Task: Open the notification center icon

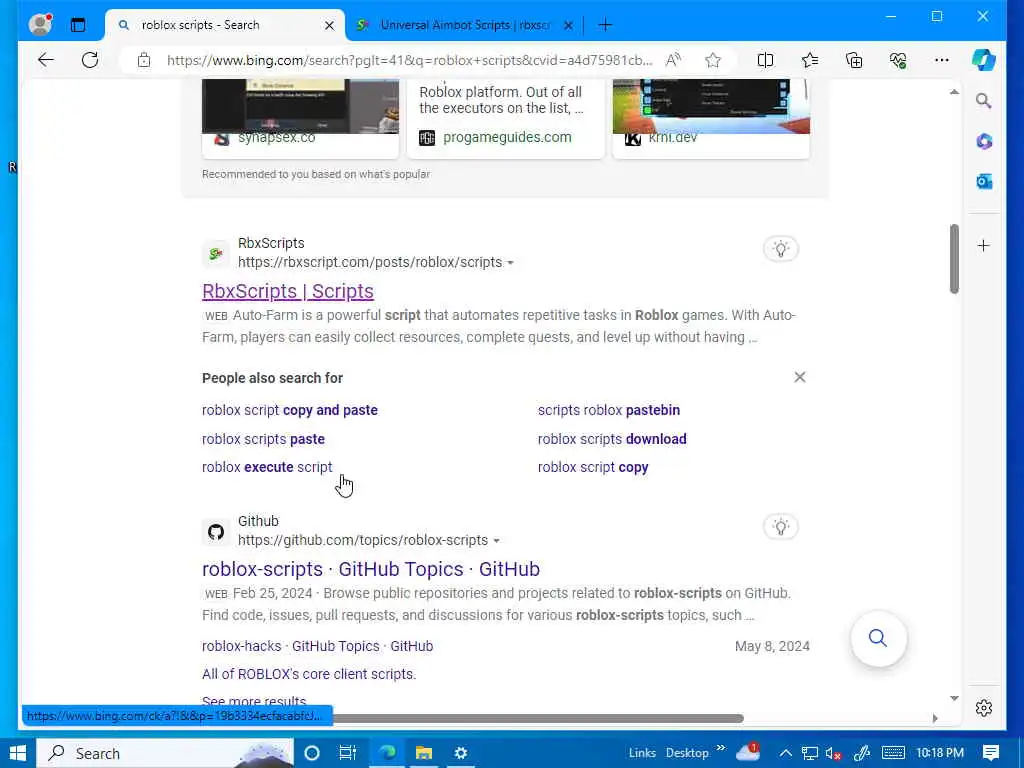Action: pyautogui.click(x=991, y=753)
